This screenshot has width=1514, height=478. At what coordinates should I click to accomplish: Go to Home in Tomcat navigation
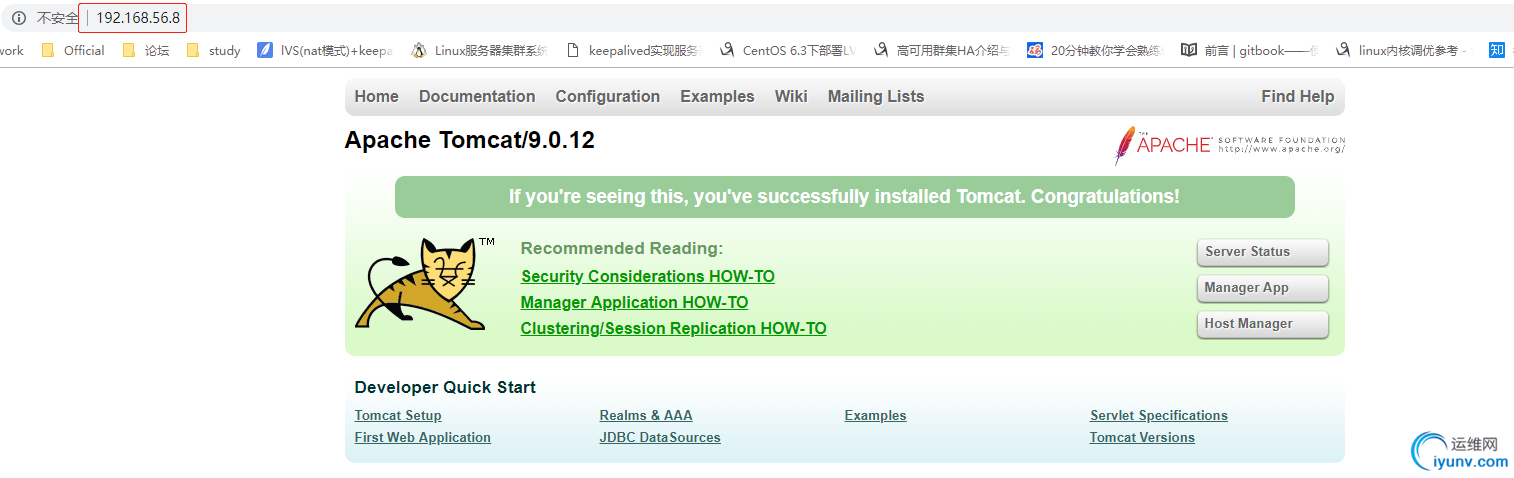(376, 97)
